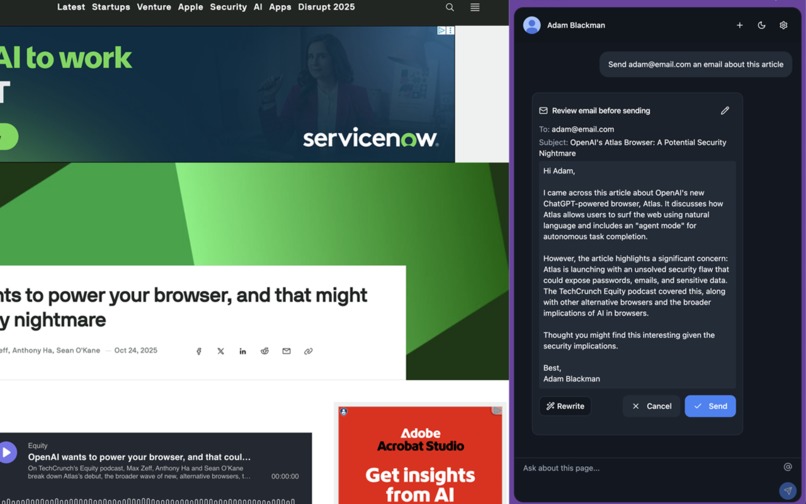Click the email body text area

click(637, 275)
